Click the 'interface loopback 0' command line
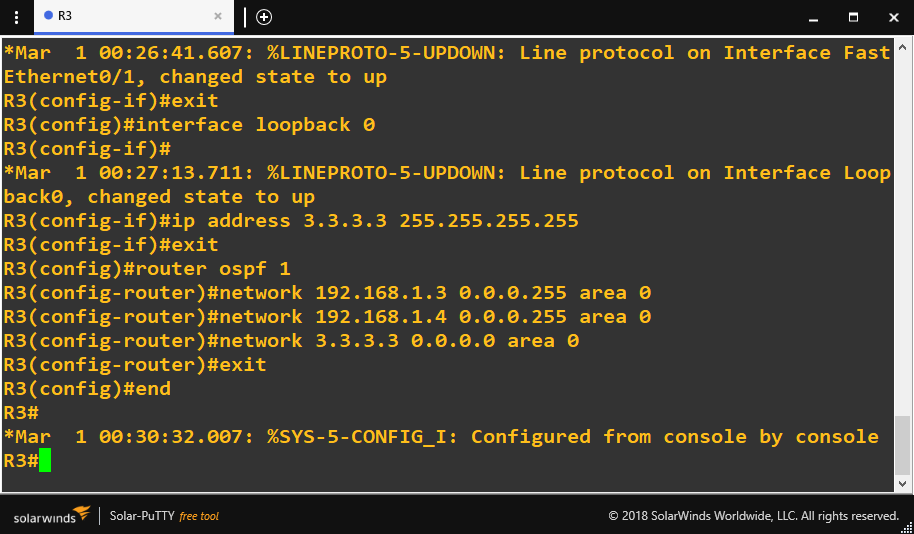914x534 pixels. [x=189, y=125]
